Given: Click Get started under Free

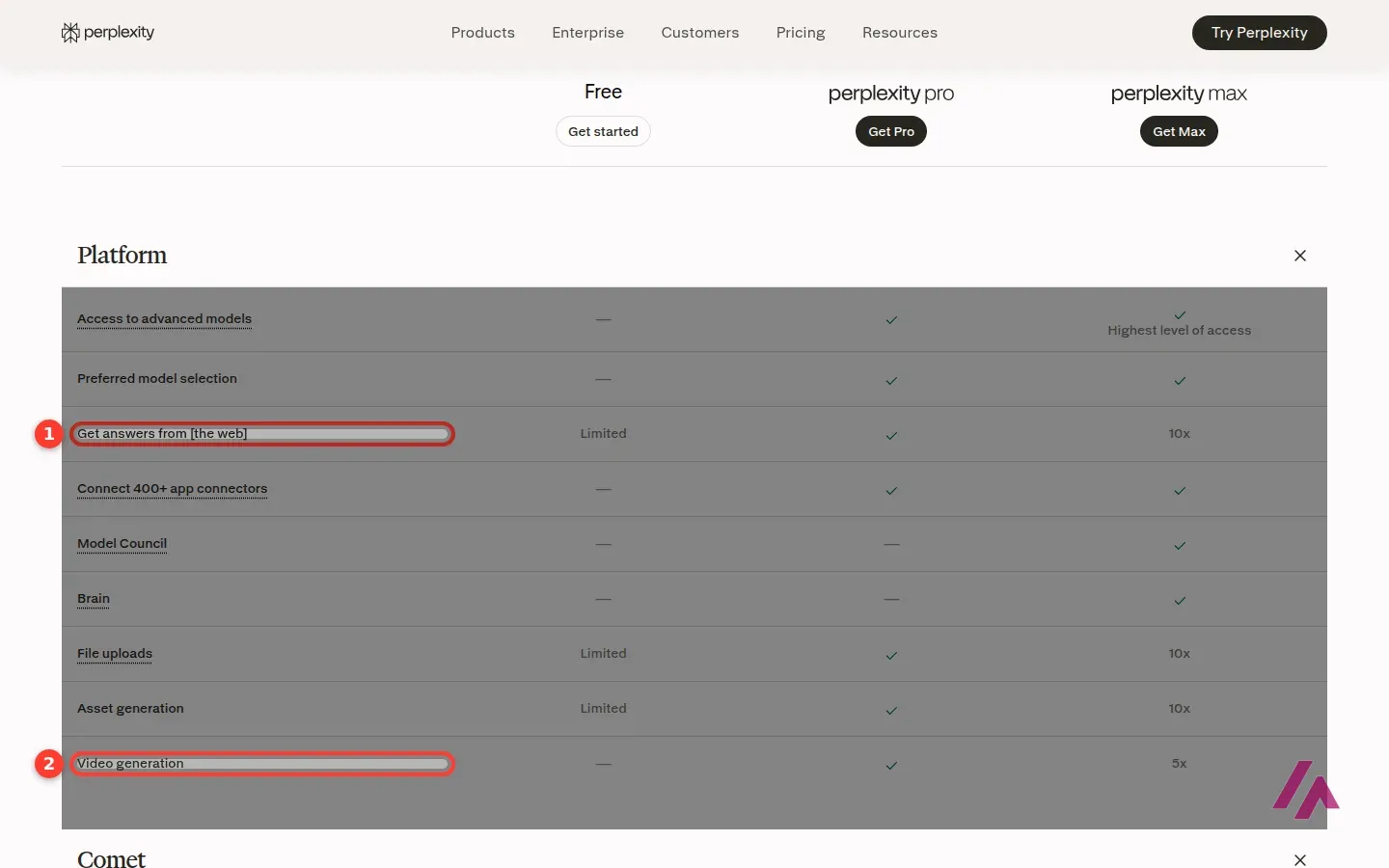Looking at the screenshot, I should pyautogui.click(x=603, y=131).
